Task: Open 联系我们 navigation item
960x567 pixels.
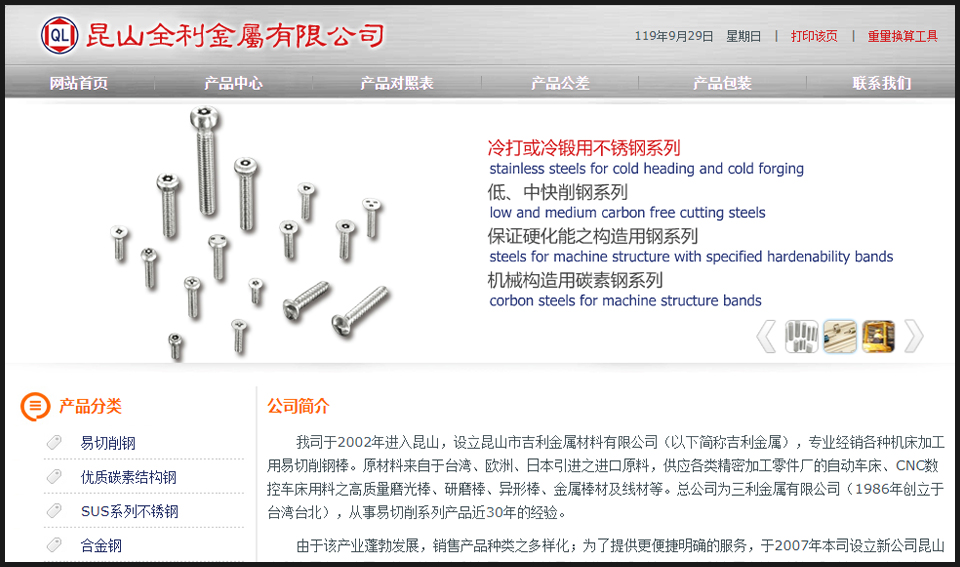Action: point(882,83)
